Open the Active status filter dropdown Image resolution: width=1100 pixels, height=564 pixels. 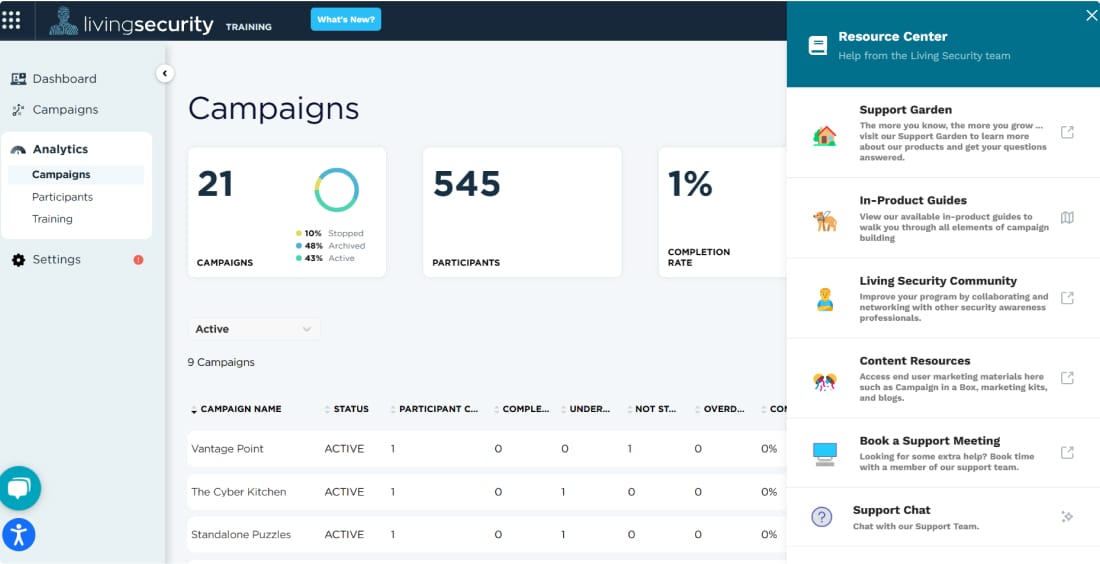point(254,329)
